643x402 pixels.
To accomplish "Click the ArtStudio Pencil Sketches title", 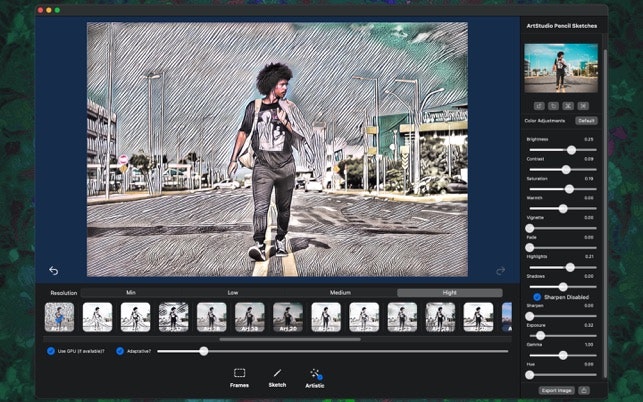I will pyautogui.click(x=561, y=26).
